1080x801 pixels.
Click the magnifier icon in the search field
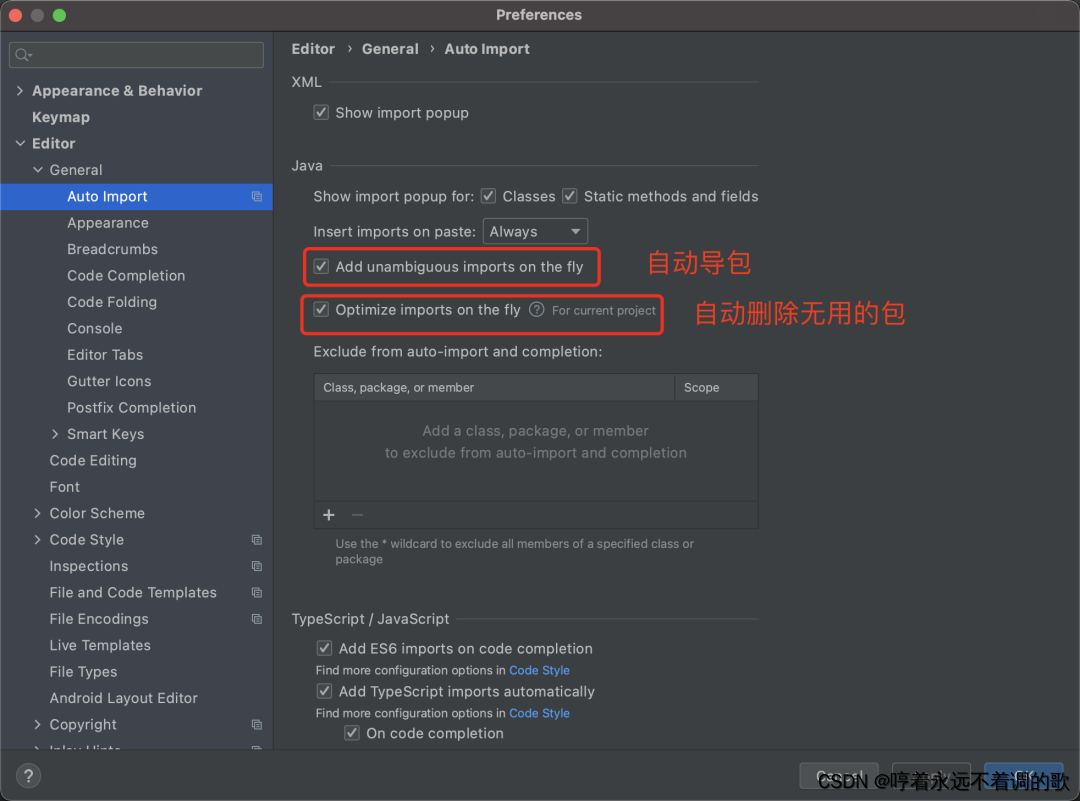click(x=22, y=55)
